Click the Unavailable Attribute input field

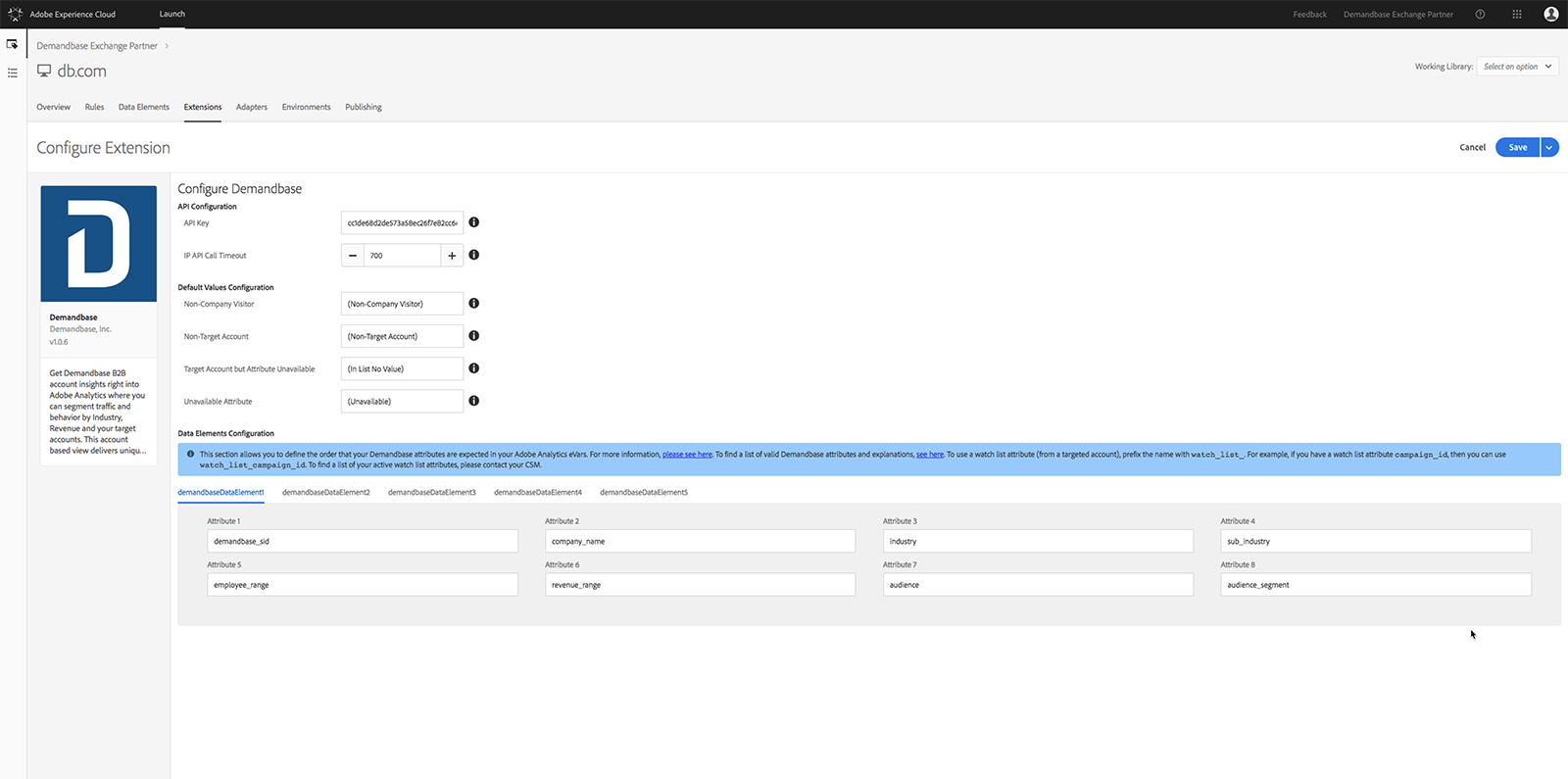(402, 401)
